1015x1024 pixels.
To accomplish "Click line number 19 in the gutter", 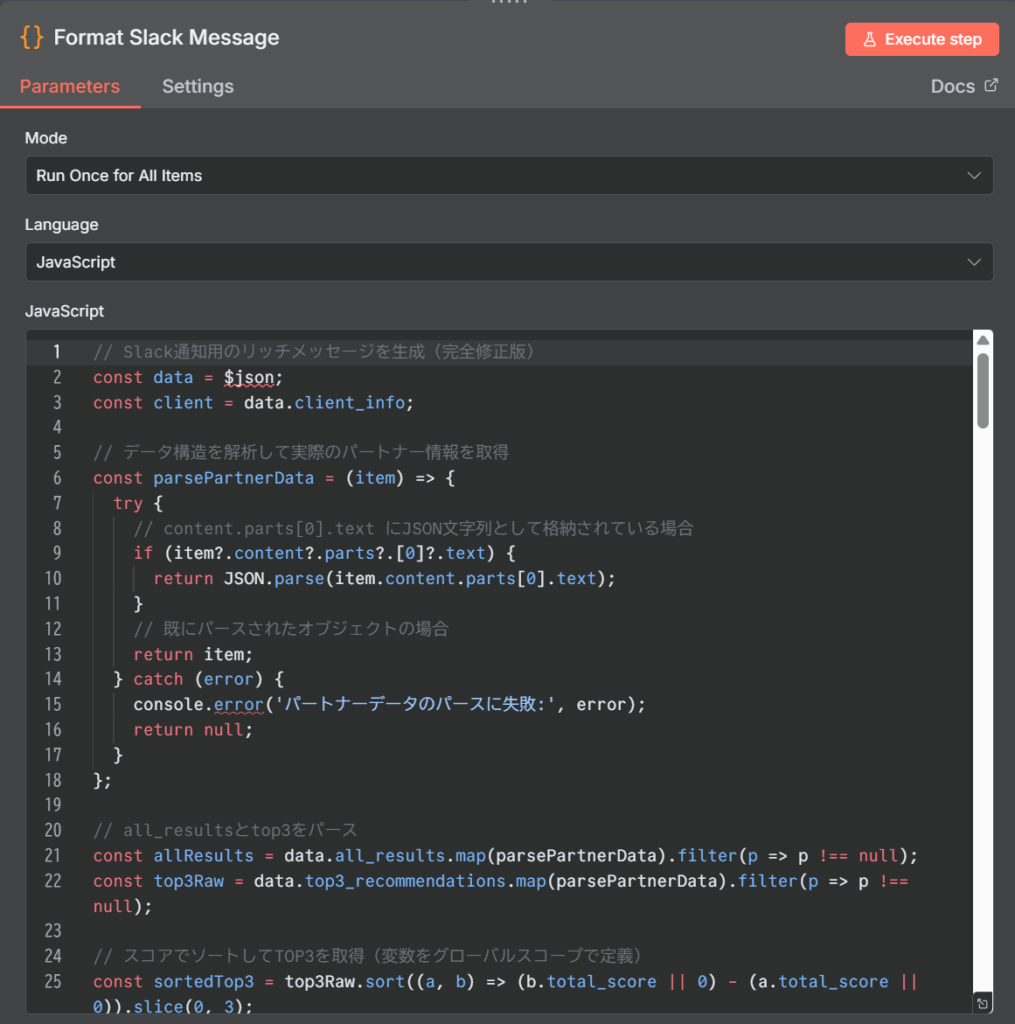I will point(52,805).
